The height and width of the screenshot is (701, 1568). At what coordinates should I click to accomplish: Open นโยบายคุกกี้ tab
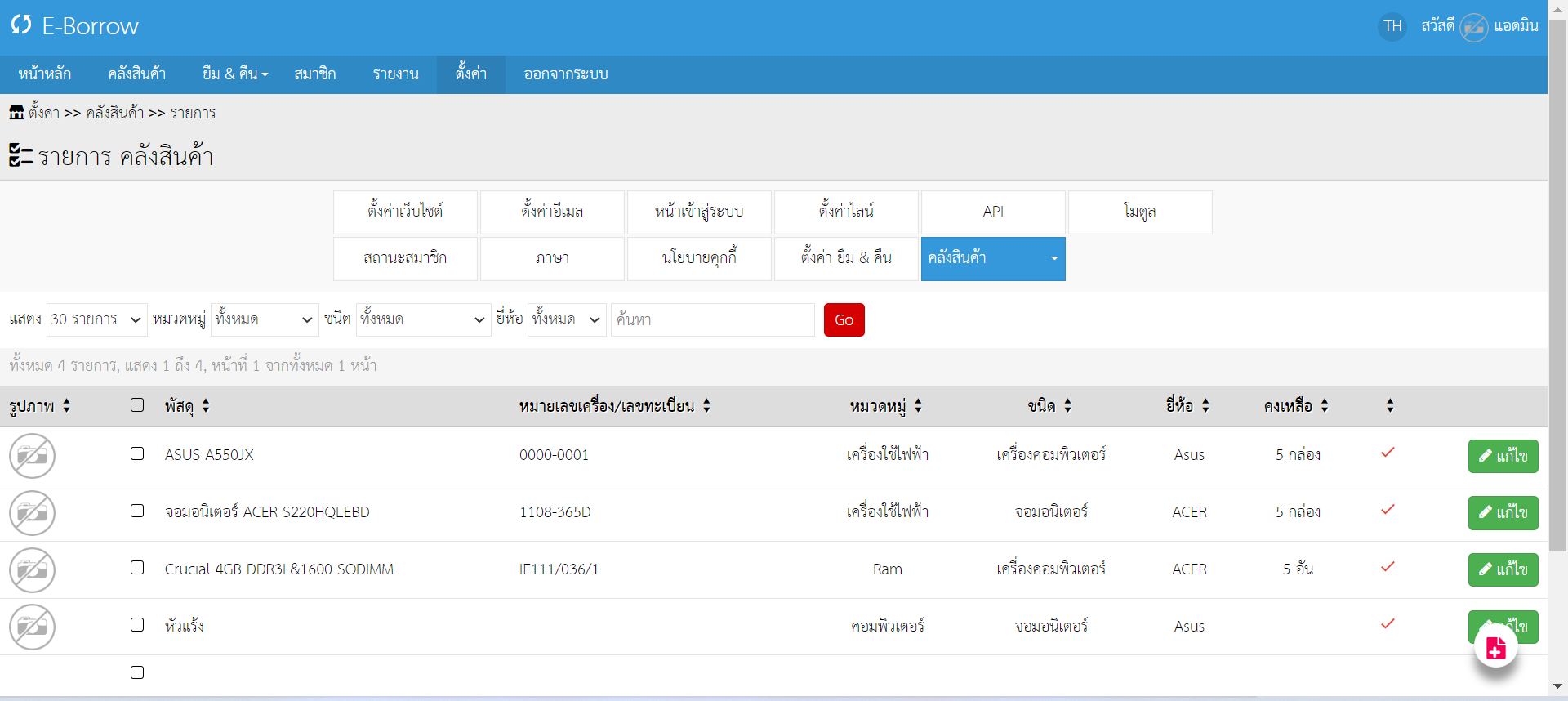699,258
